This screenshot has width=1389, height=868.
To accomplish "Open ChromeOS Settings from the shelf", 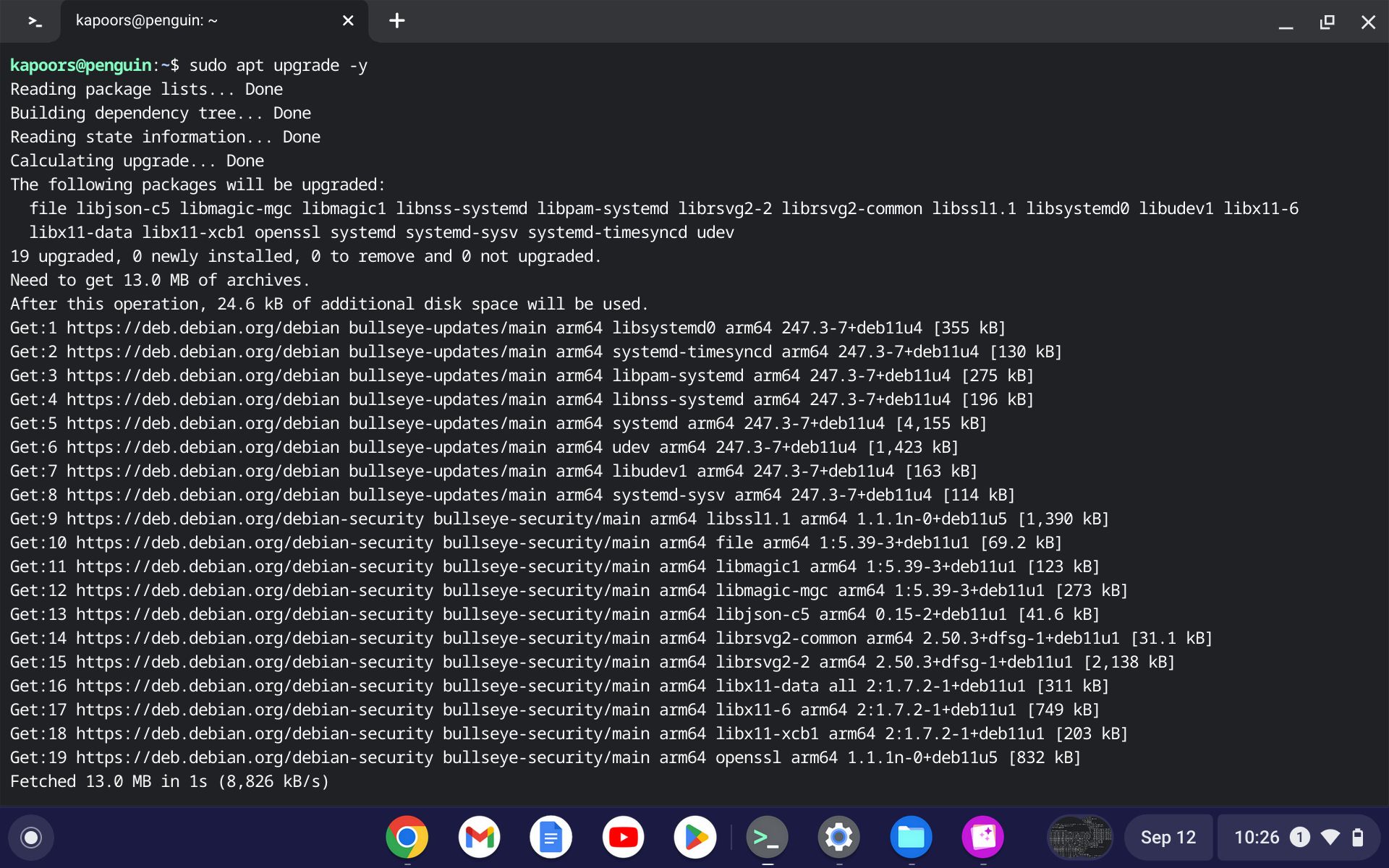I will click(x=838, y=837).
